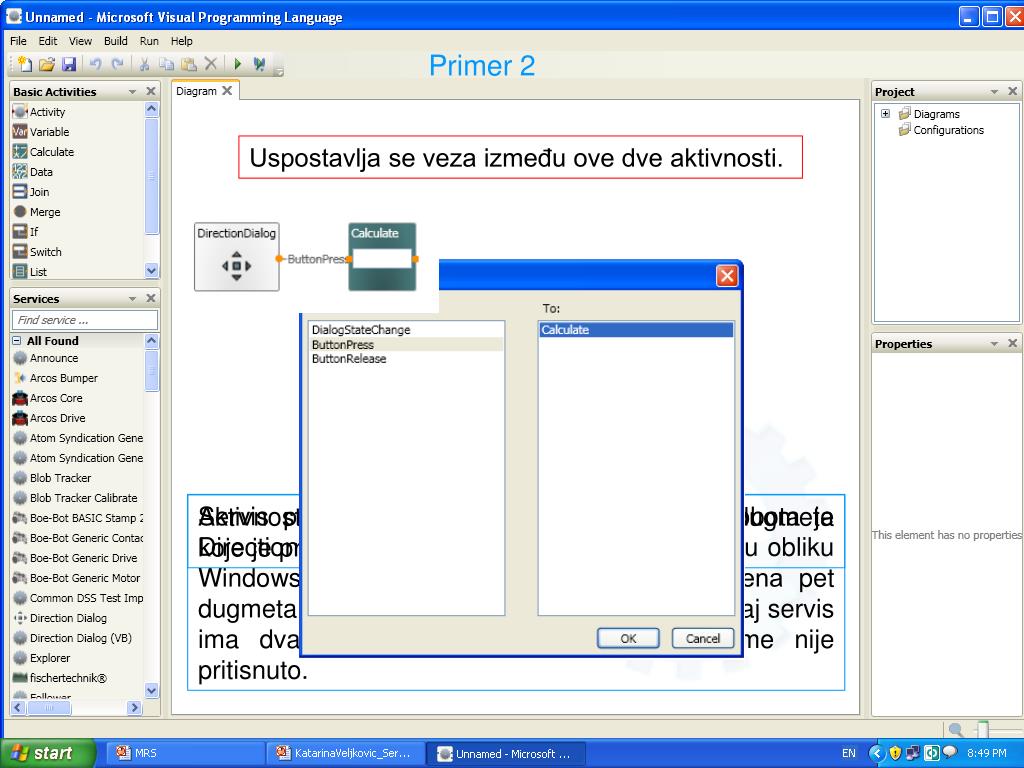Save the project using the floppy icon
Image resolution: width=1024 pixels, height=768 pixels.
[x=69, y=63]
